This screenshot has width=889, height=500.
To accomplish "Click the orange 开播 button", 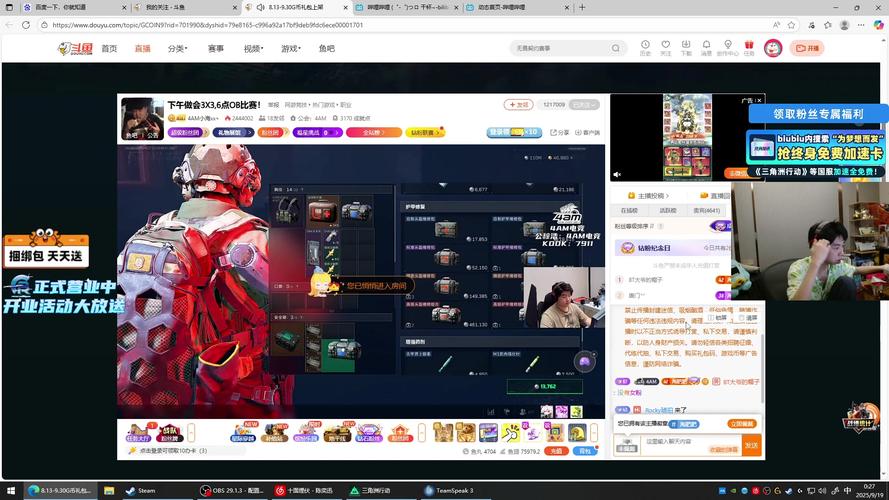I will click(807, 48).
